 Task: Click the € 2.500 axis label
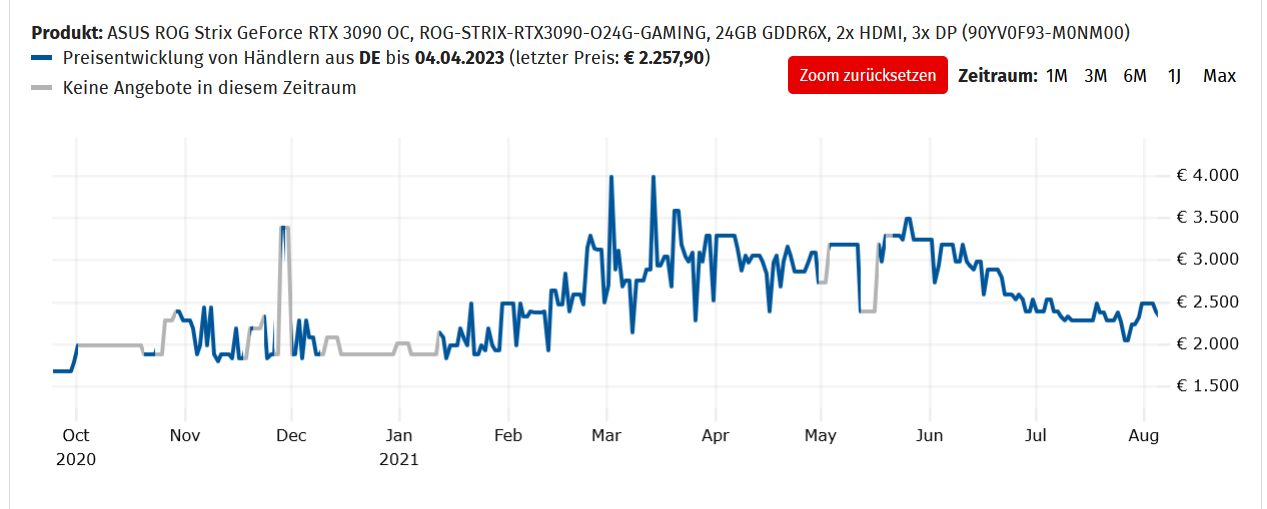[x=1209, y=302]
